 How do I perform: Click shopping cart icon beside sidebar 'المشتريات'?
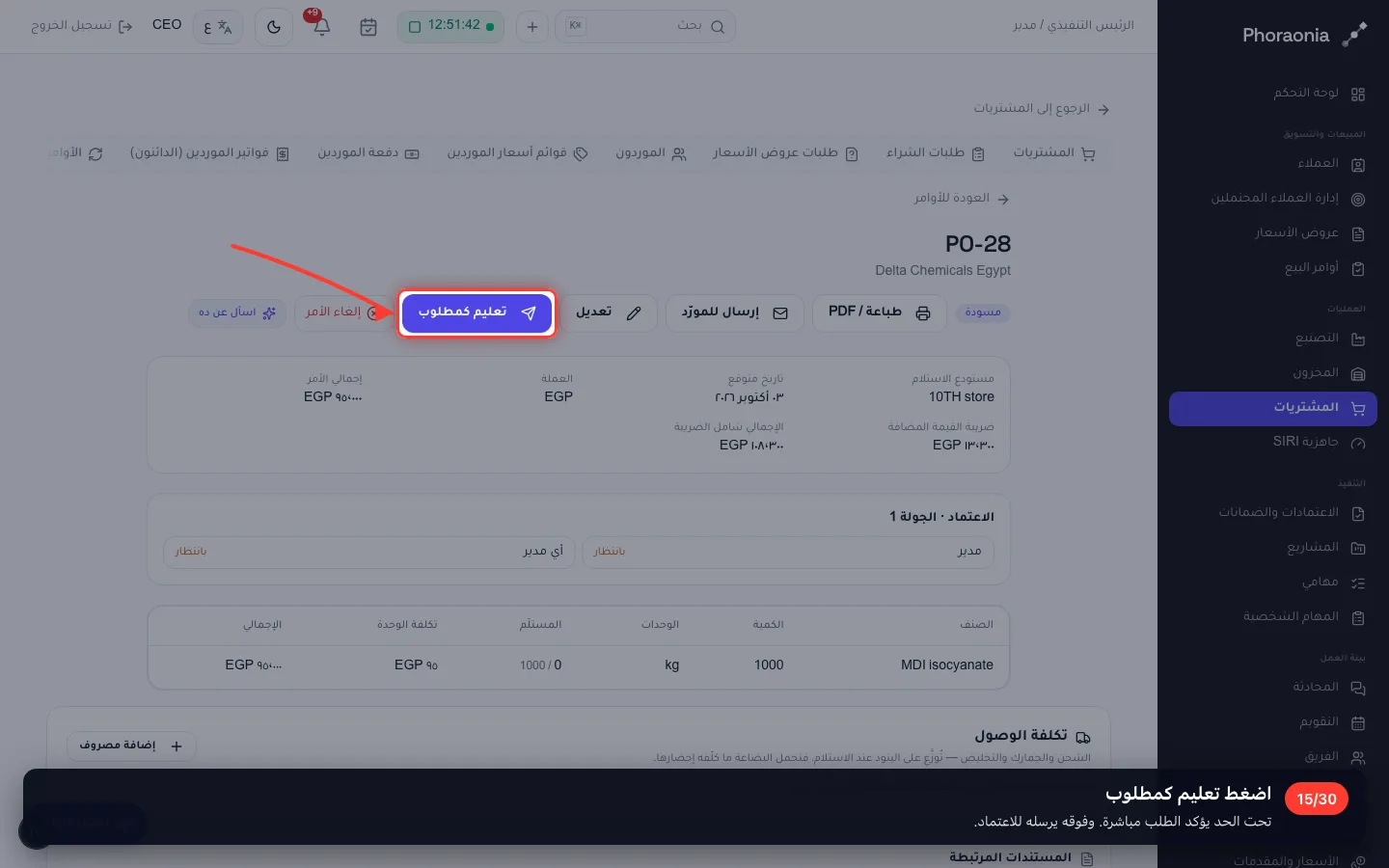pyautogui.click(x=1358, y=408)
